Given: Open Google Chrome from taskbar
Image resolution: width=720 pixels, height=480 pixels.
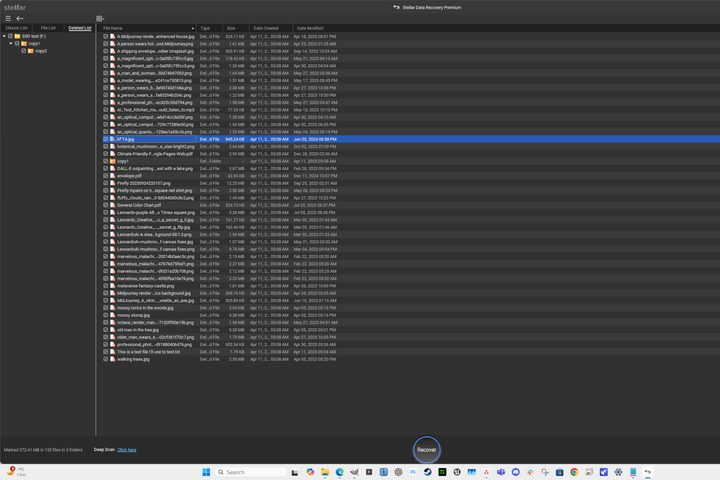Looking at the screenshot, I should tap(574, 472).
